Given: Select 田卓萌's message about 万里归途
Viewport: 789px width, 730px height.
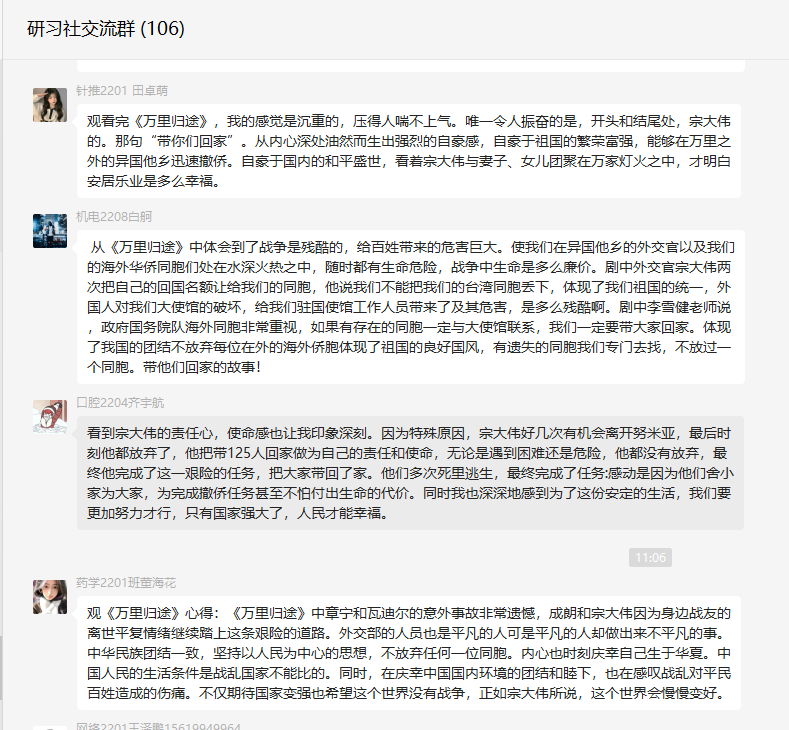Looking at the screenshot, I should coord(409,151).
